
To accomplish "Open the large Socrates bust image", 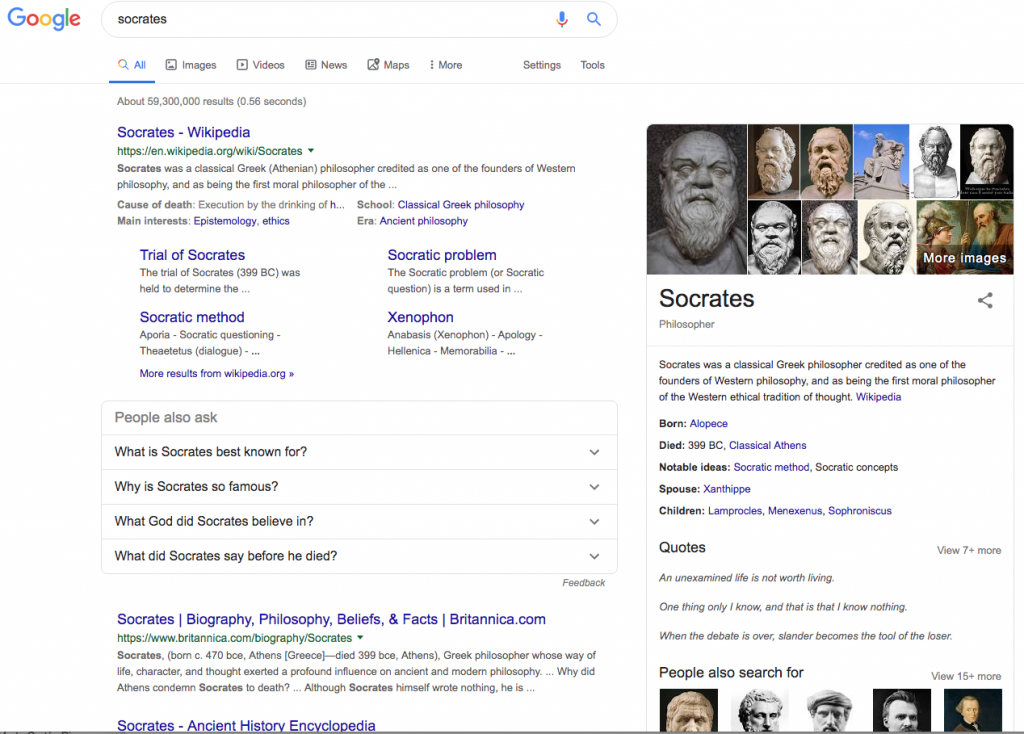I will tap(696, 199).
